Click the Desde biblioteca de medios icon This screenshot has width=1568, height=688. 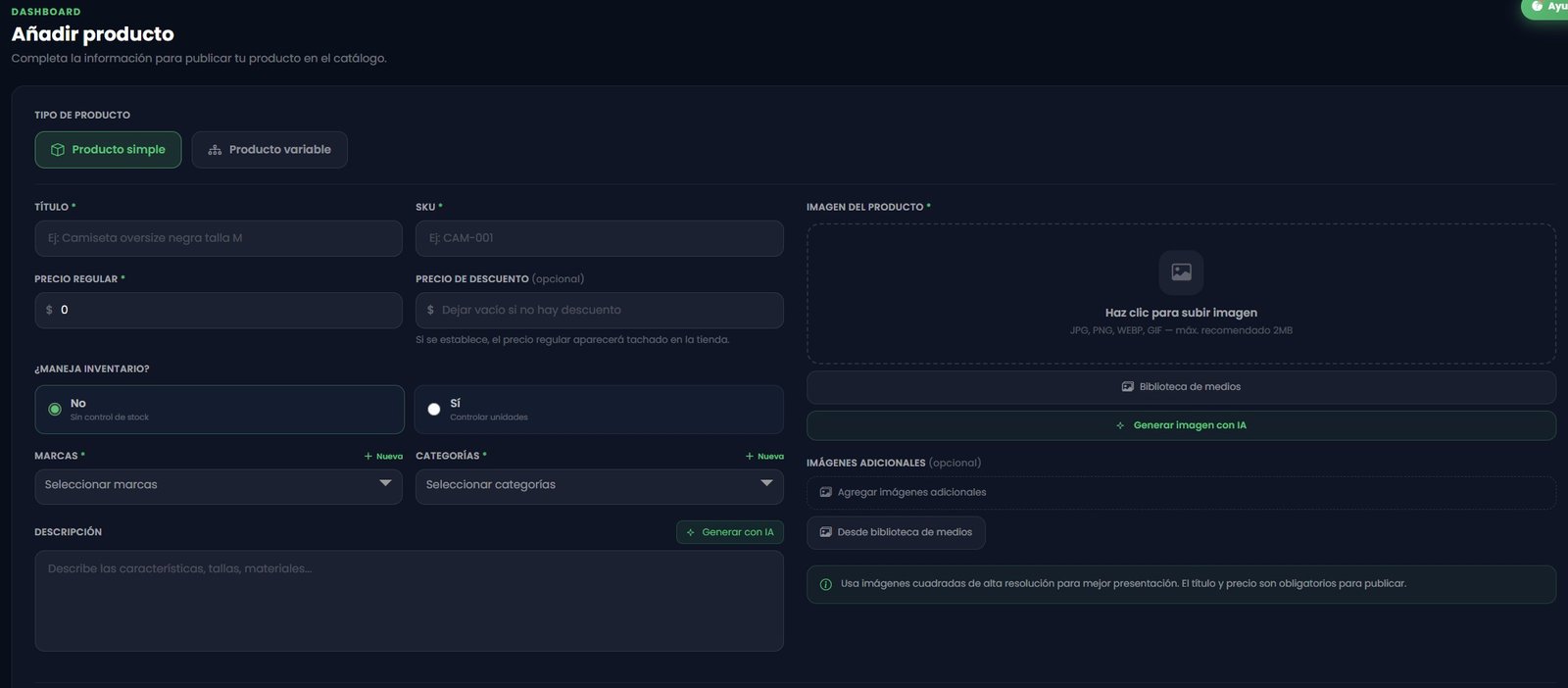825,532
